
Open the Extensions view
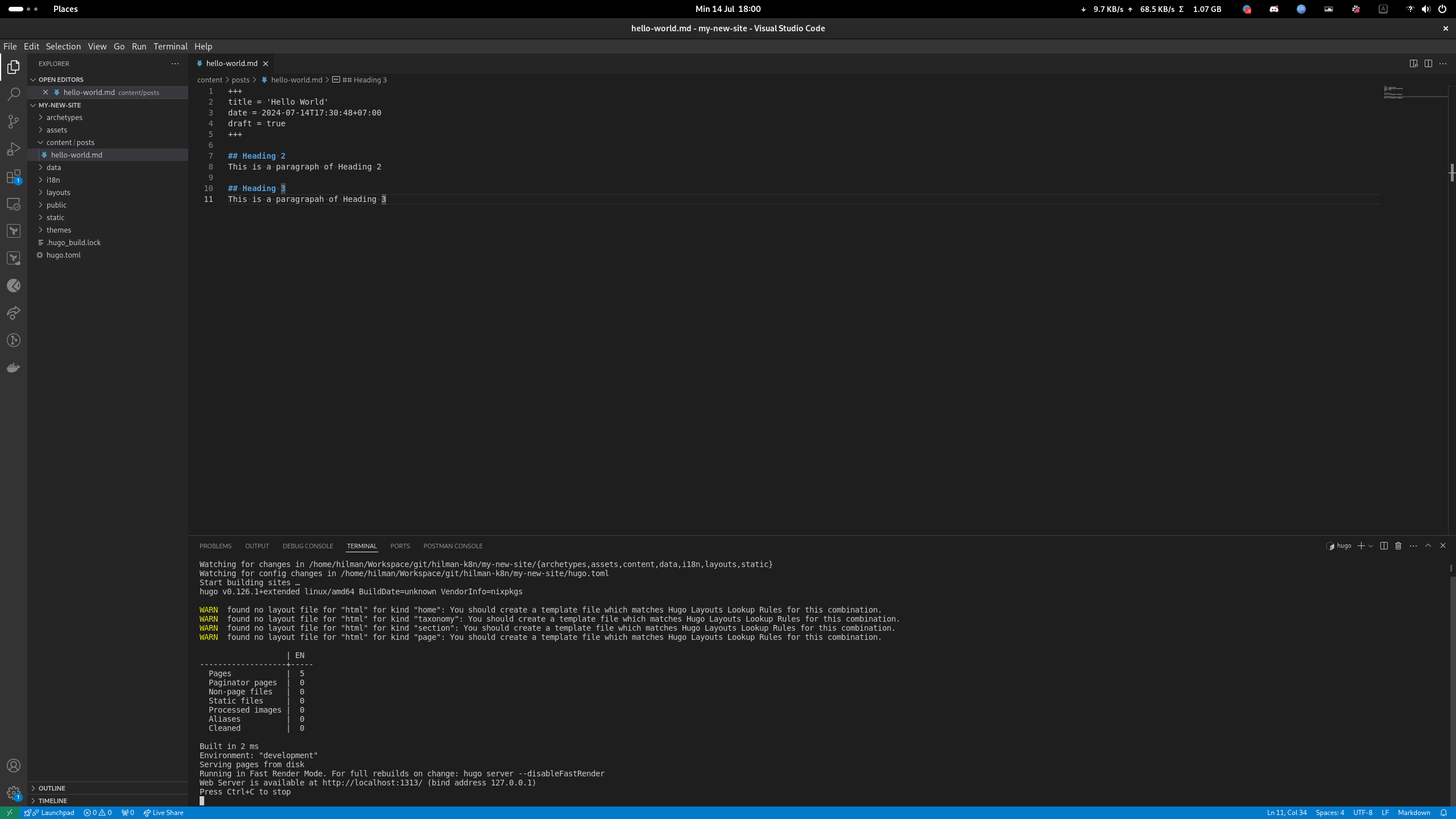click(14, 176)
